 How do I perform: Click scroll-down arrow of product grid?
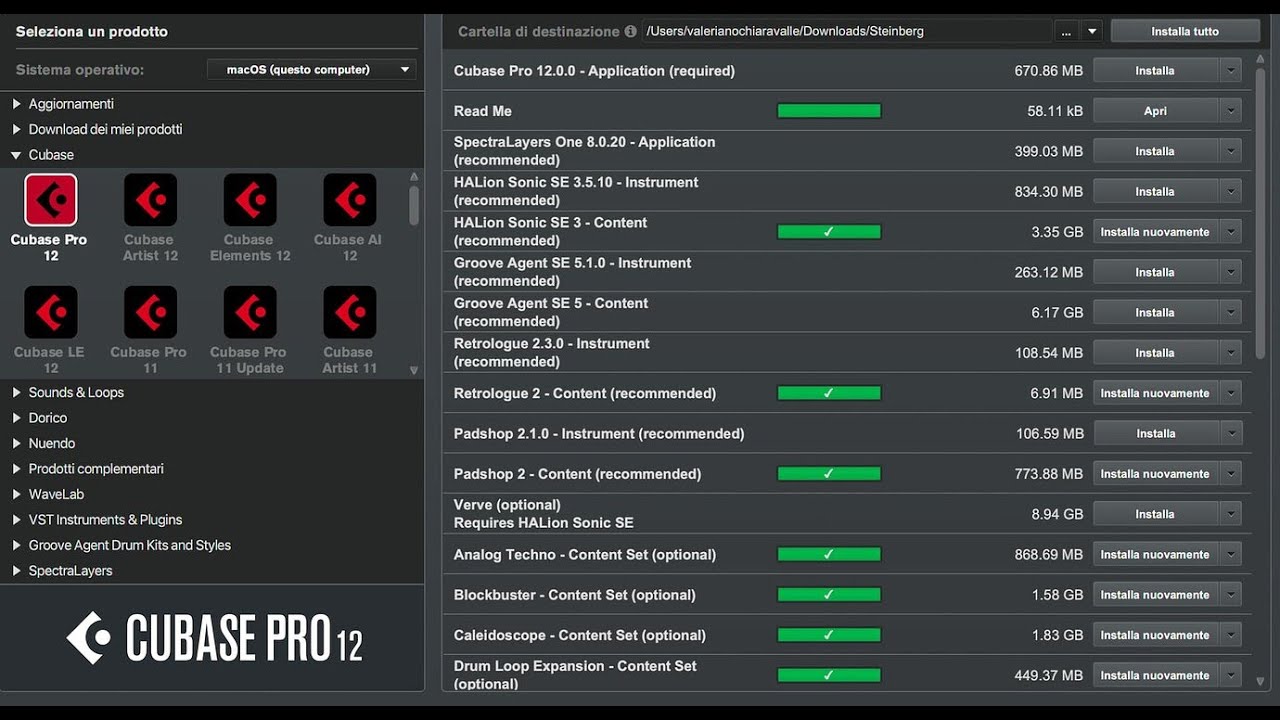tap(414, 370)
